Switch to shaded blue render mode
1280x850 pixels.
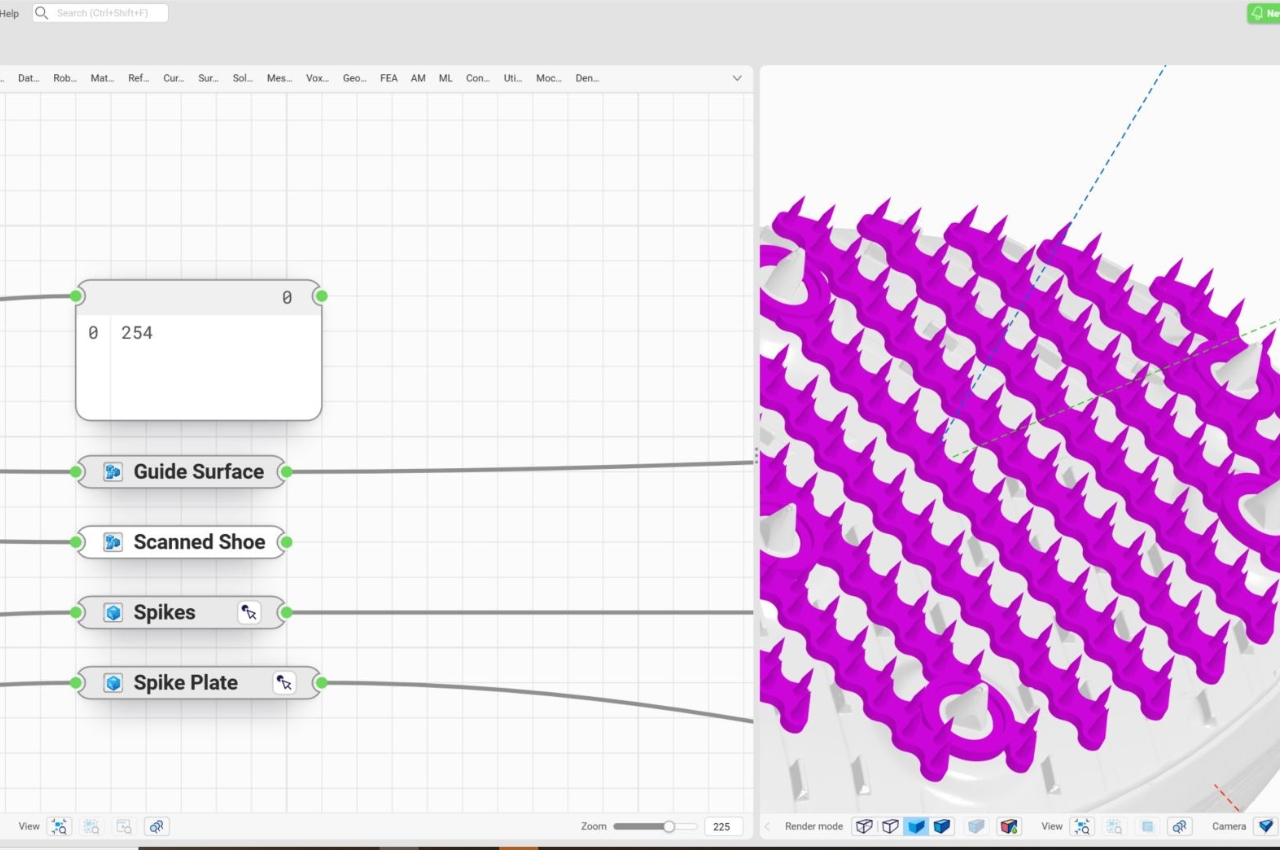click(x=916, y=827)
